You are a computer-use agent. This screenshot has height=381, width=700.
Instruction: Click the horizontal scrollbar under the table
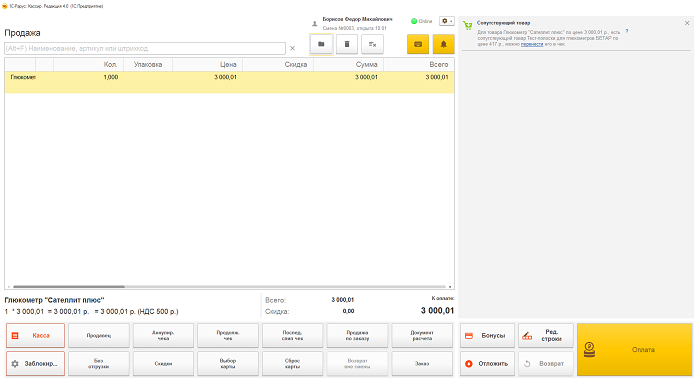coord(69,287)
